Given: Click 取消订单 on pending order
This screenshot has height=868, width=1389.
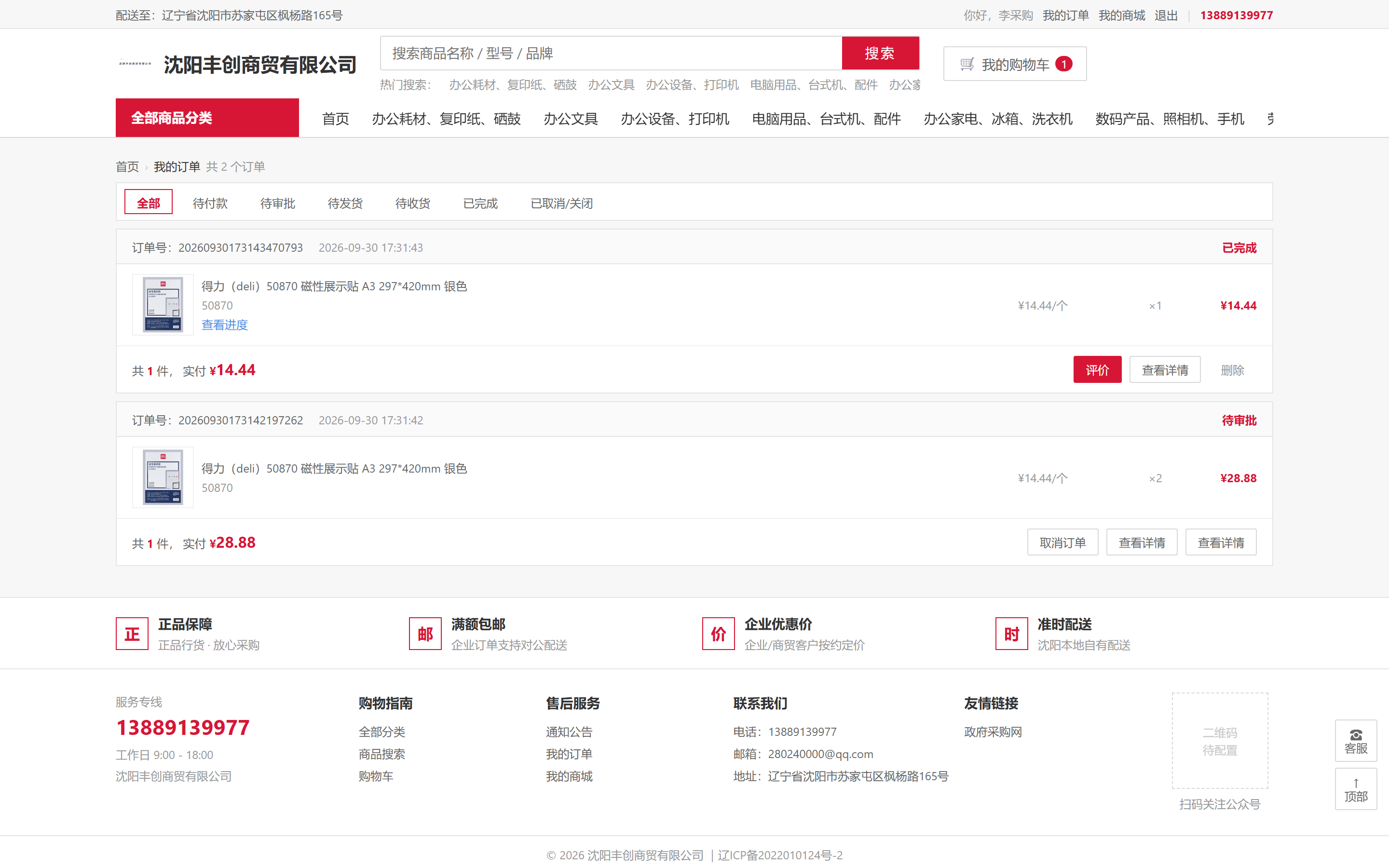Looking at the screenshot, I should 1063,542.
